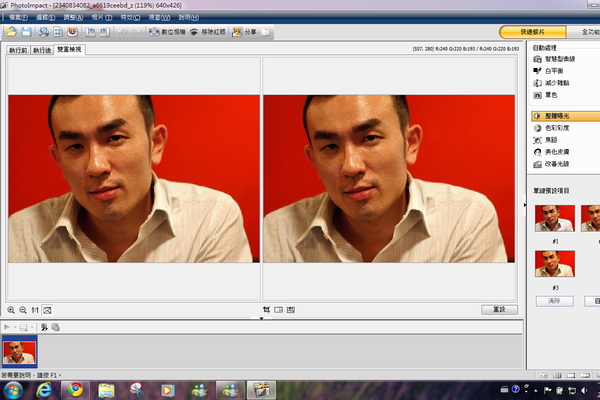Open the 檔案 file menu
Viewport: 600px width, 400px height.
coord(18,18)
